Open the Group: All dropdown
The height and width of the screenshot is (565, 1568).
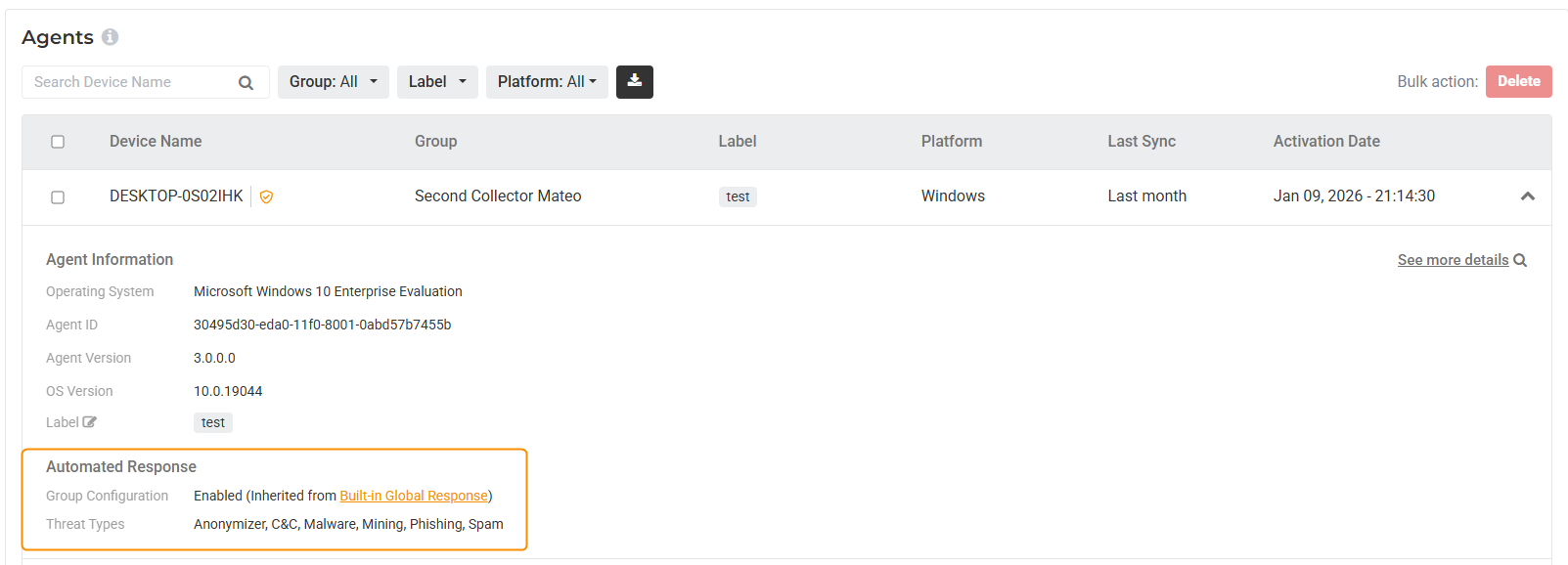tap(333, 82)
